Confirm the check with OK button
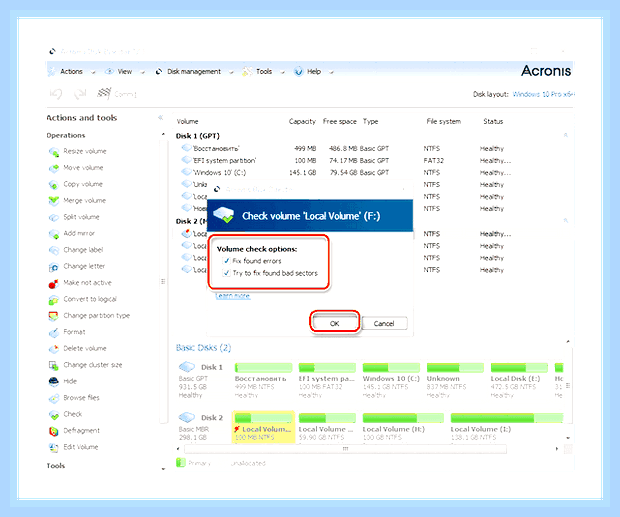Viewport: 620px width, 517px height. click(335, 323)
